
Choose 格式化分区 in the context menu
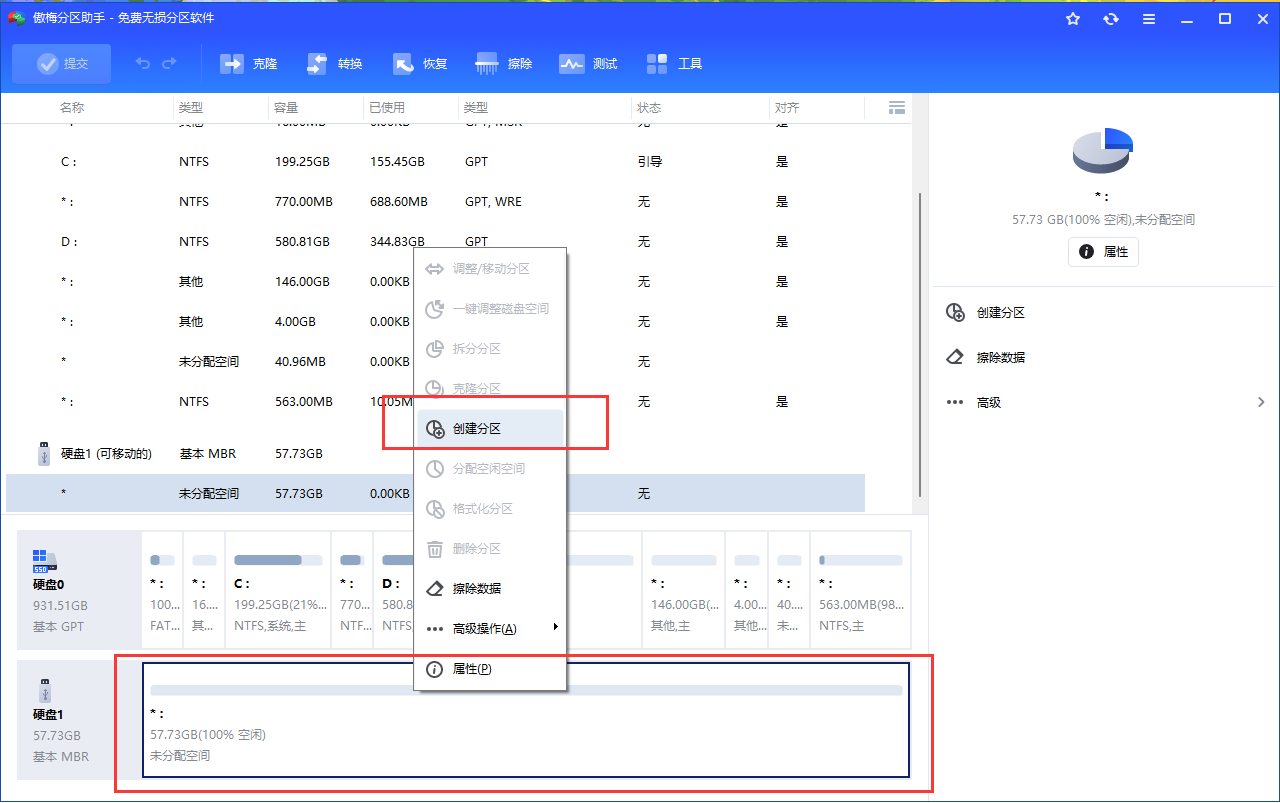point(490,509)
